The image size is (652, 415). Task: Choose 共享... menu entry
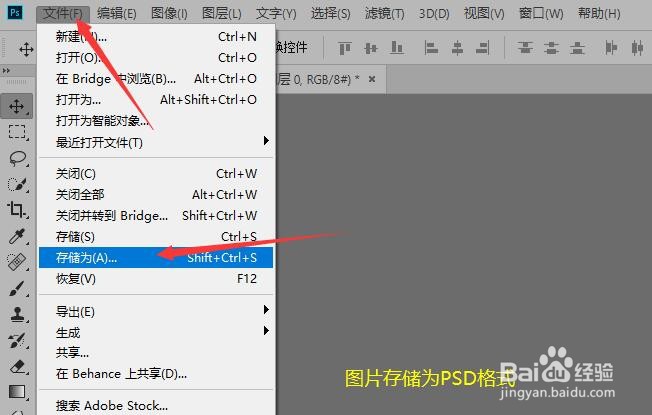coord(156,353)
